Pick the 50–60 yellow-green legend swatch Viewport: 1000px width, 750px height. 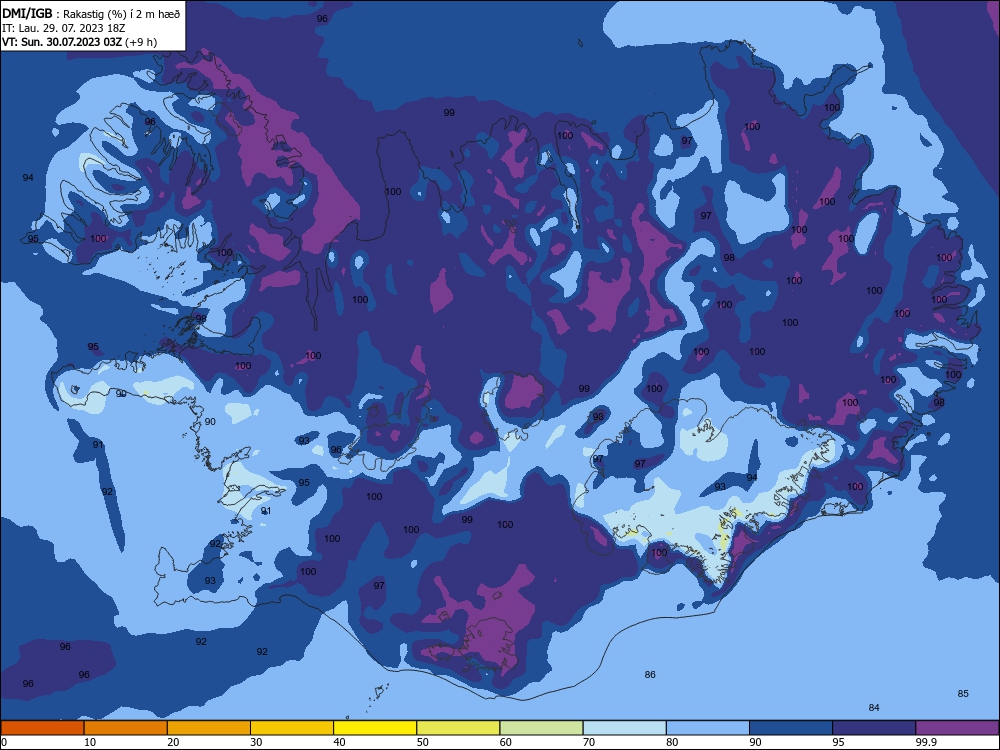click(x=458, y=728)
